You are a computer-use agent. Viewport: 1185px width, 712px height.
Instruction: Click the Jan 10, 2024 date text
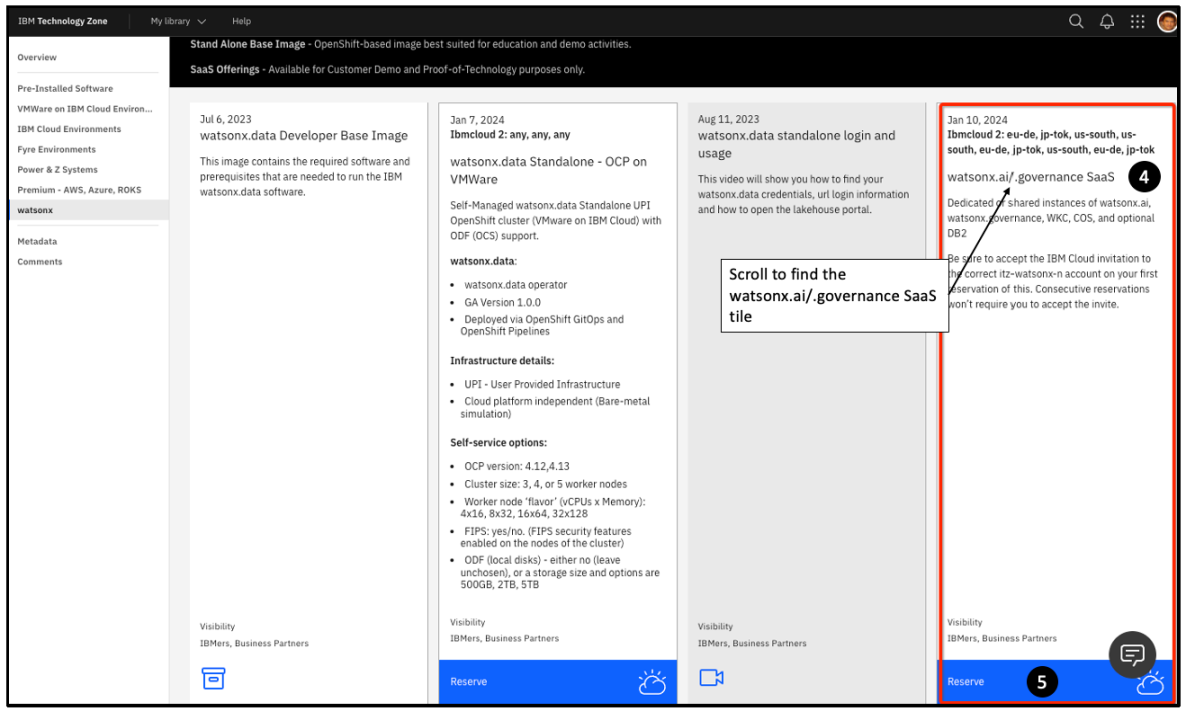click(977, 120)
